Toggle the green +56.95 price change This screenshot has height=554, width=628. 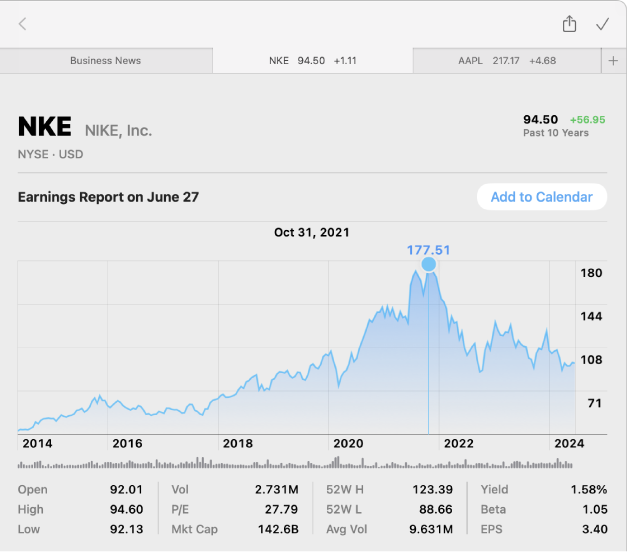click(587, 120)
